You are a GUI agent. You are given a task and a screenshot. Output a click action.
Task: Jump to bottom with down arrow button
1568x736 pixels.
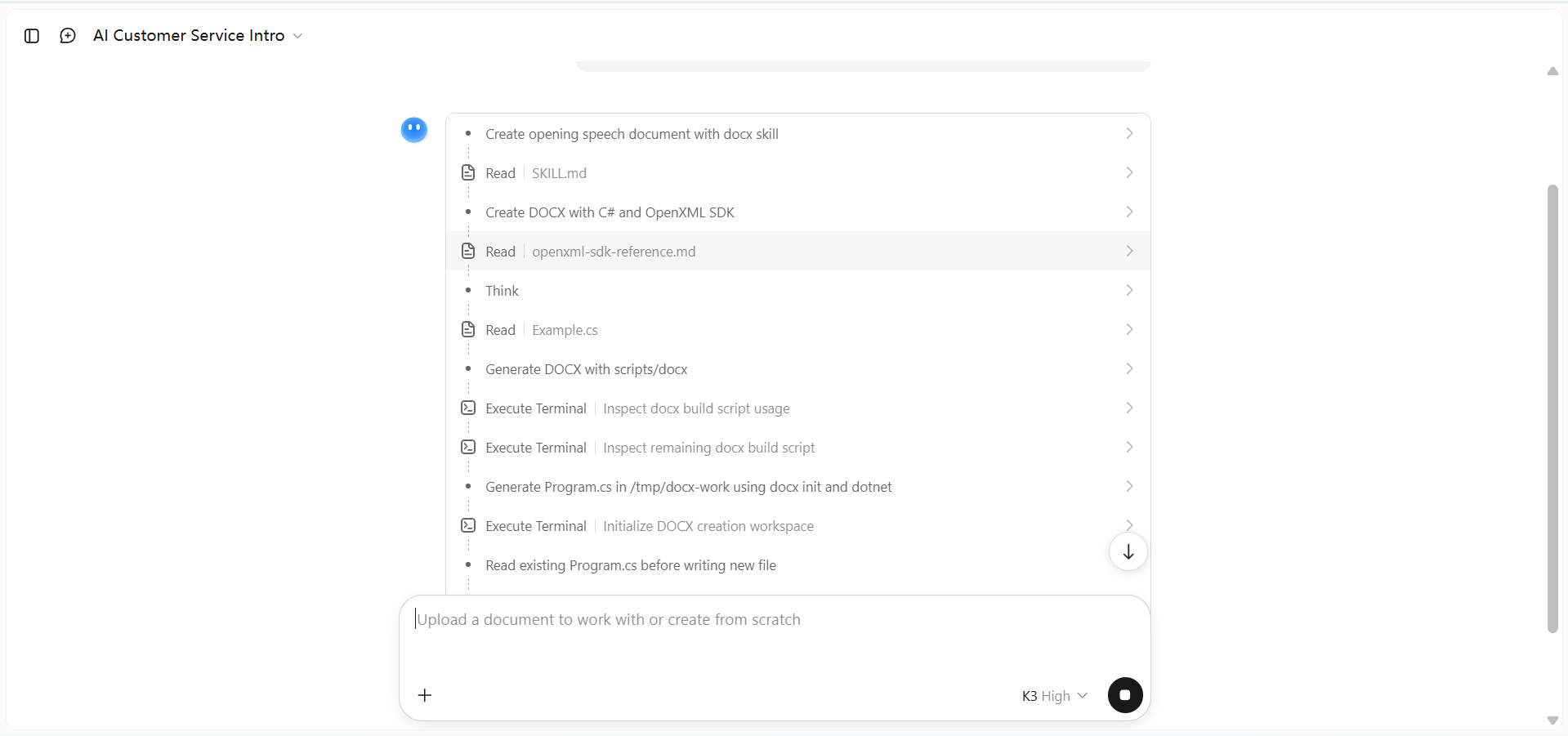click(1128, 552)
